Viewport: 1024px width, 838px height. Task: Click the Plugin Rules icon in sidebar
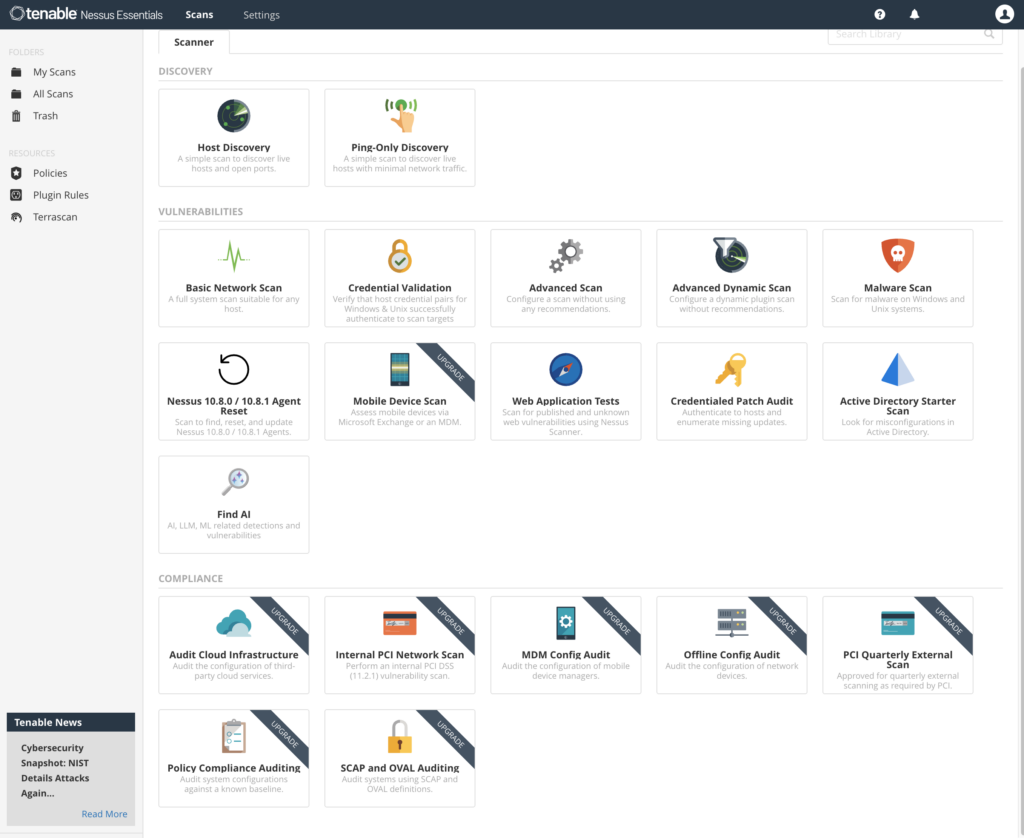[16, 195]
